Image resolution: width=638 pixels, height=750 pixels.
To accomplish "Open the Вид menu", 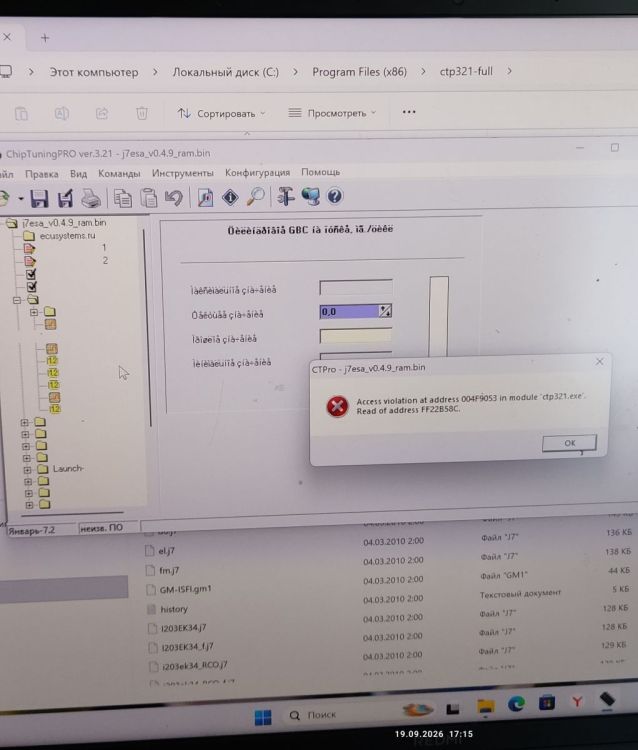I will click(x=78, y=174).
